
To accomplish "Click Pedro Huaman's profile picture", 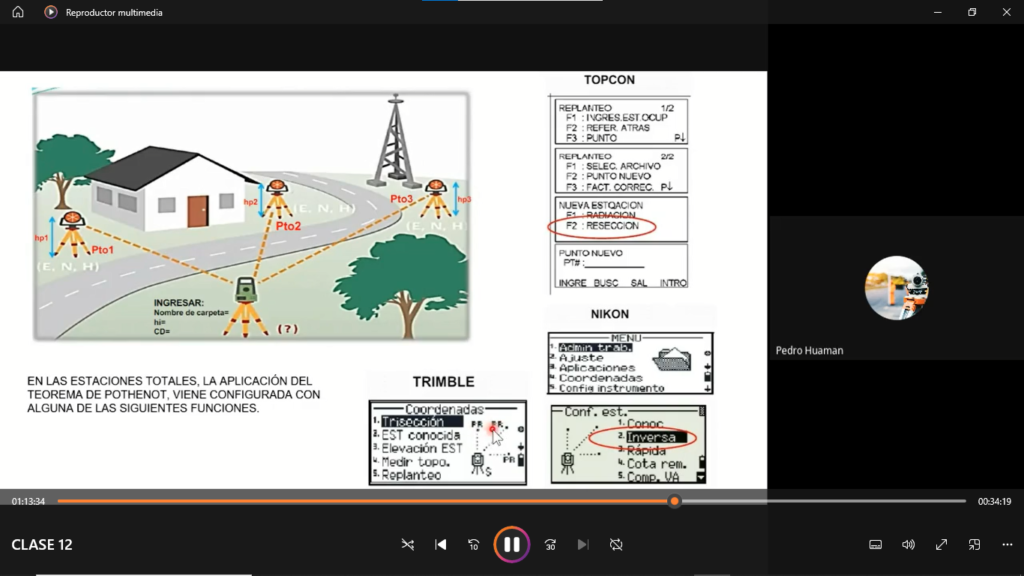I will tap(896, 288).
